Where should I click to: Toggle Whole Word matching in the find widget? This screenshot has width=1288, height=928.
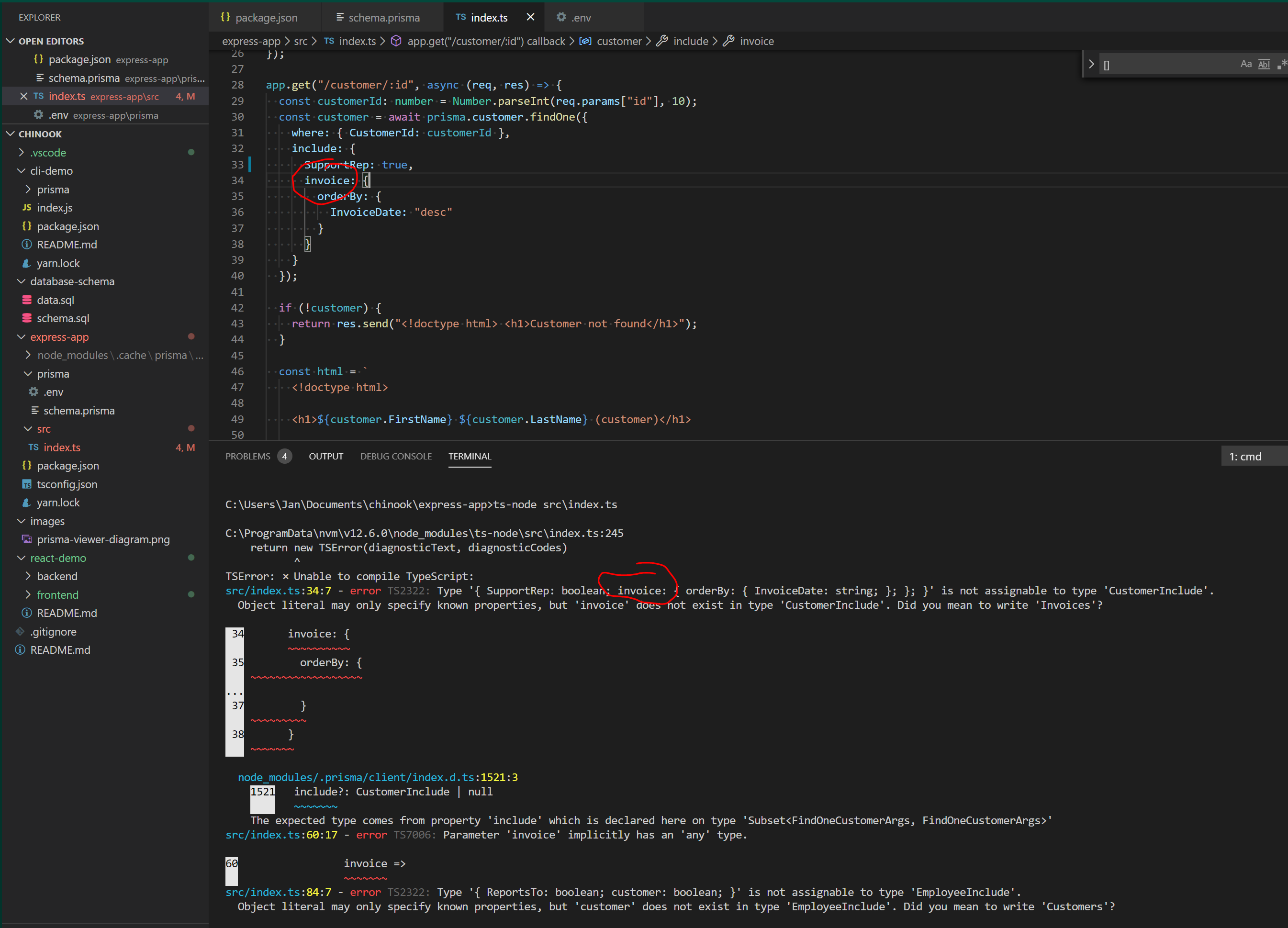point(1264,64)
